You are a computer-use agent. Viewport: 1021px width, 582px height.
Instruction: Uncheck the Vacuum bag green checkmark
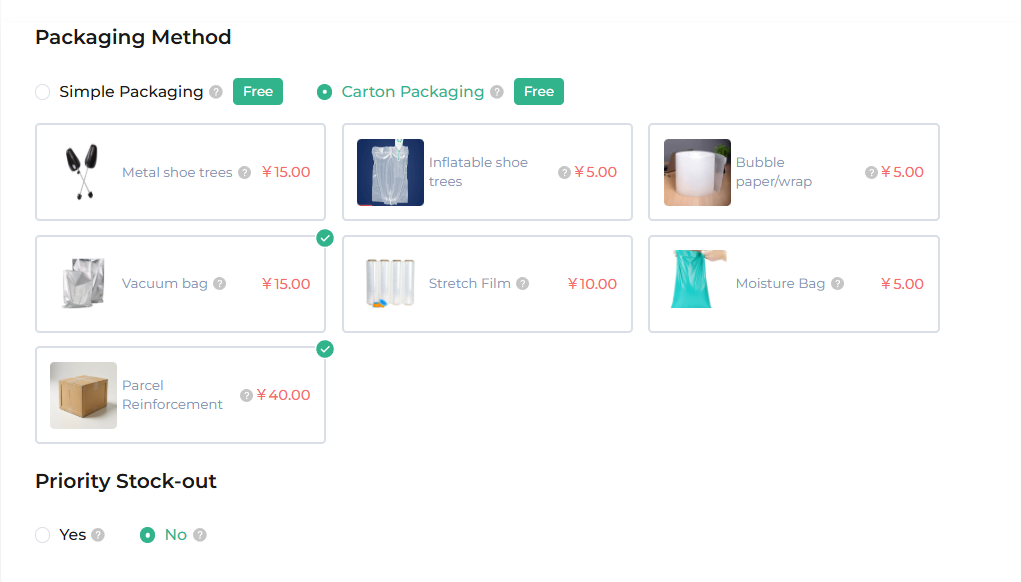pos(325,238)
